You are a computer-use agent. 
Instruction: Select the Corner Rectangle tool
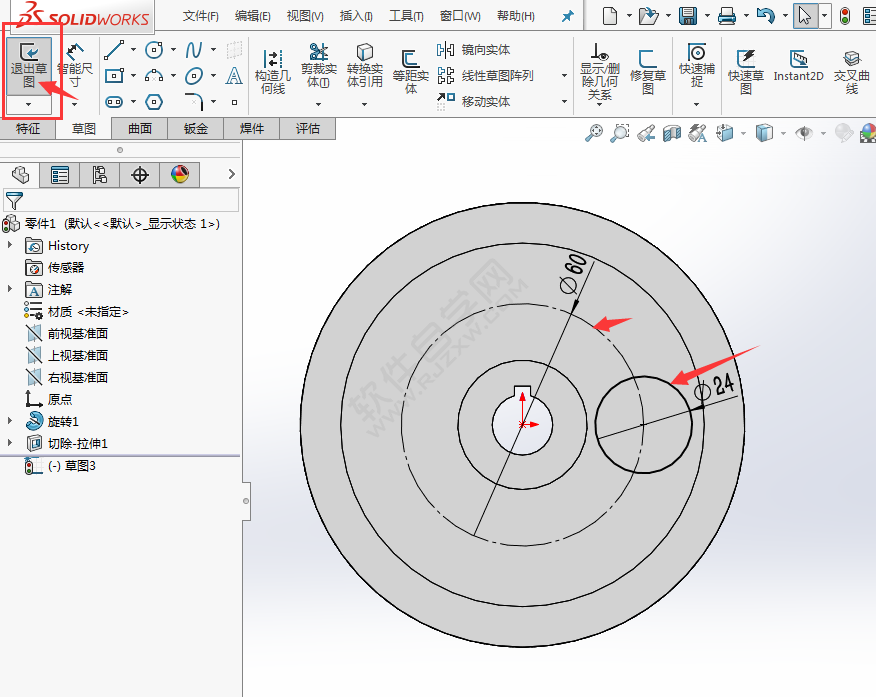coord(114,75)
